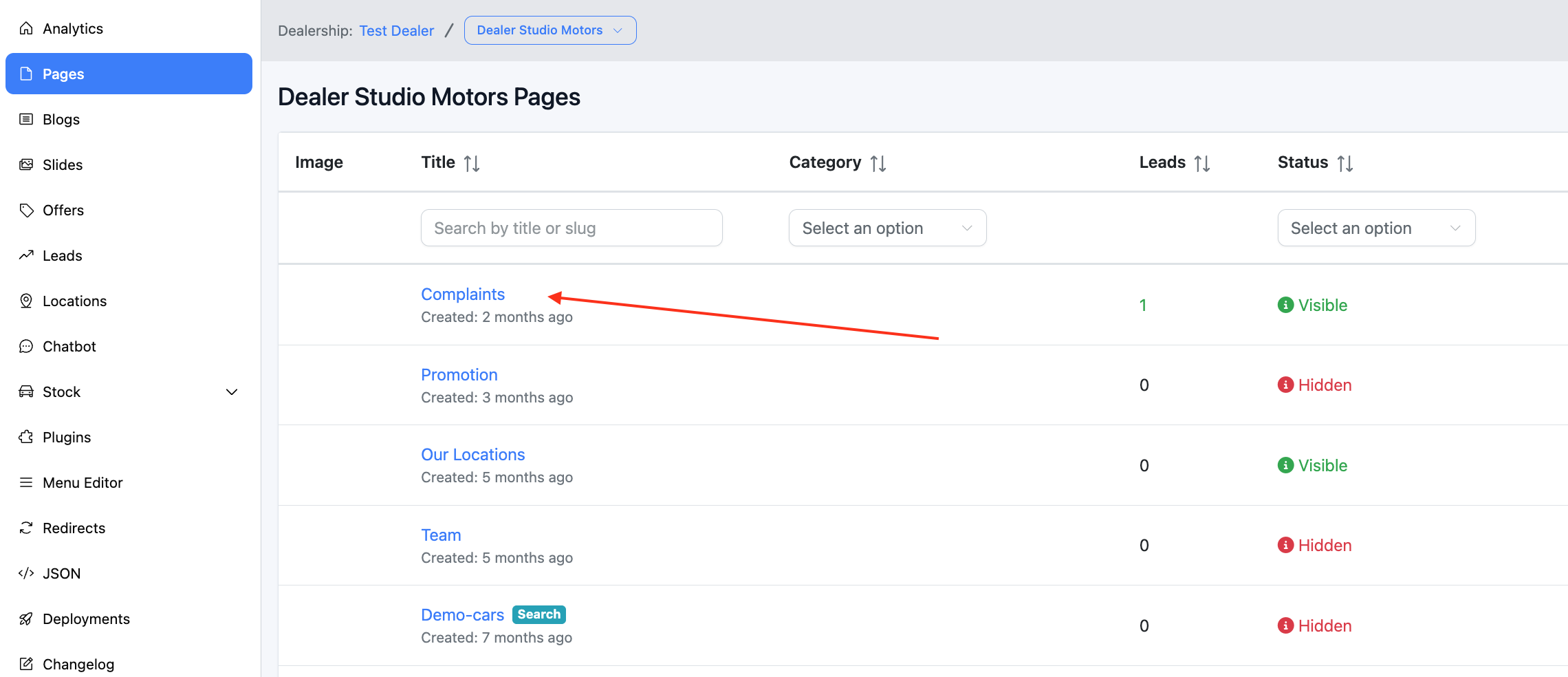Click the search by title or slug field
The width and height of the screenshot is (1568, 677).
571,228
